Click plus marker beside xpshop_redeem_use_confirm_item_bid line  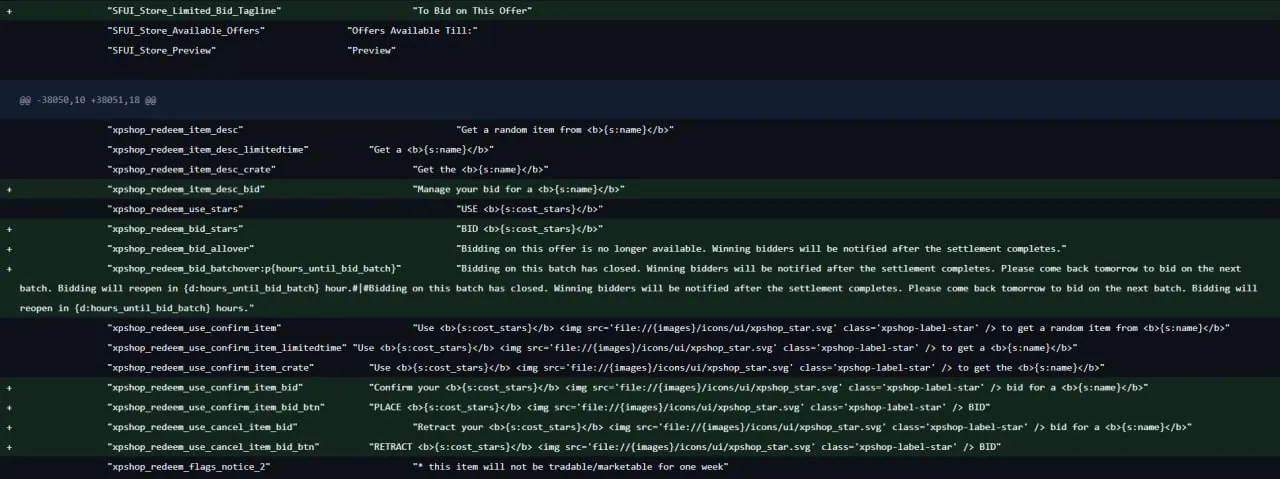10,387
